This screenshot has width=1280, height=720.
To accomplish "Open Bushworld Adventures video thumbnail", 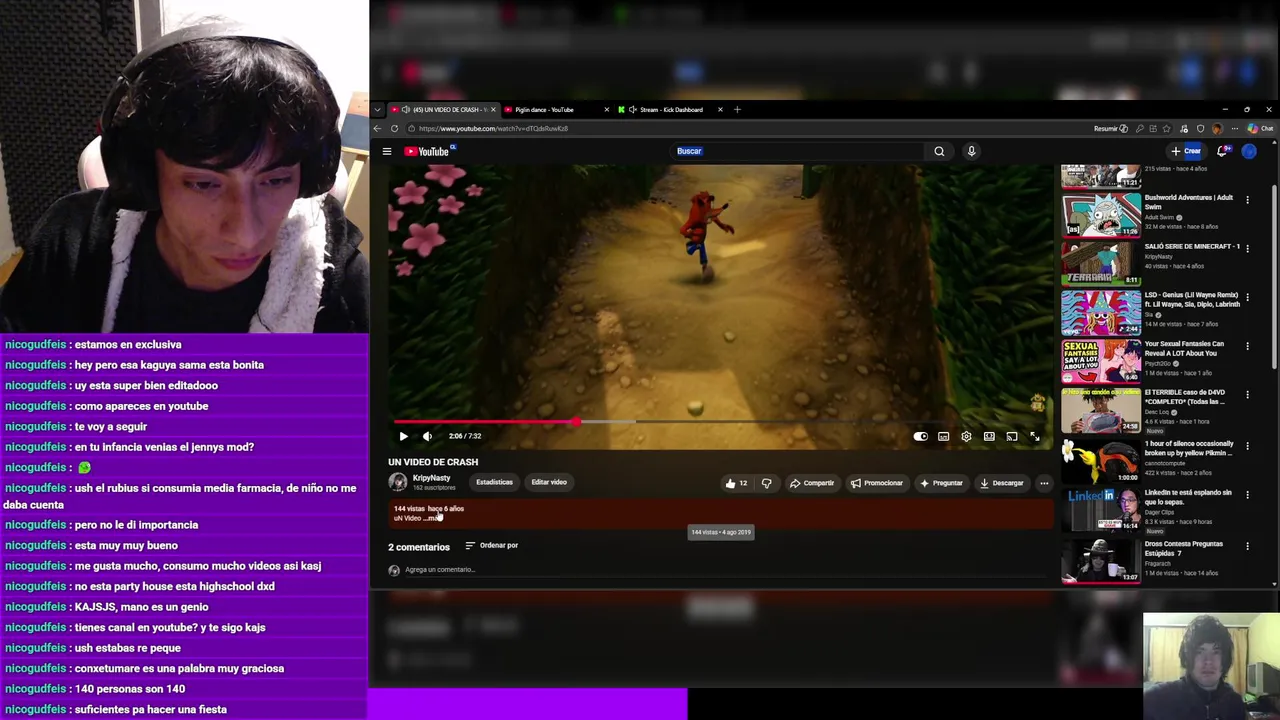I will coord(1101,214).
